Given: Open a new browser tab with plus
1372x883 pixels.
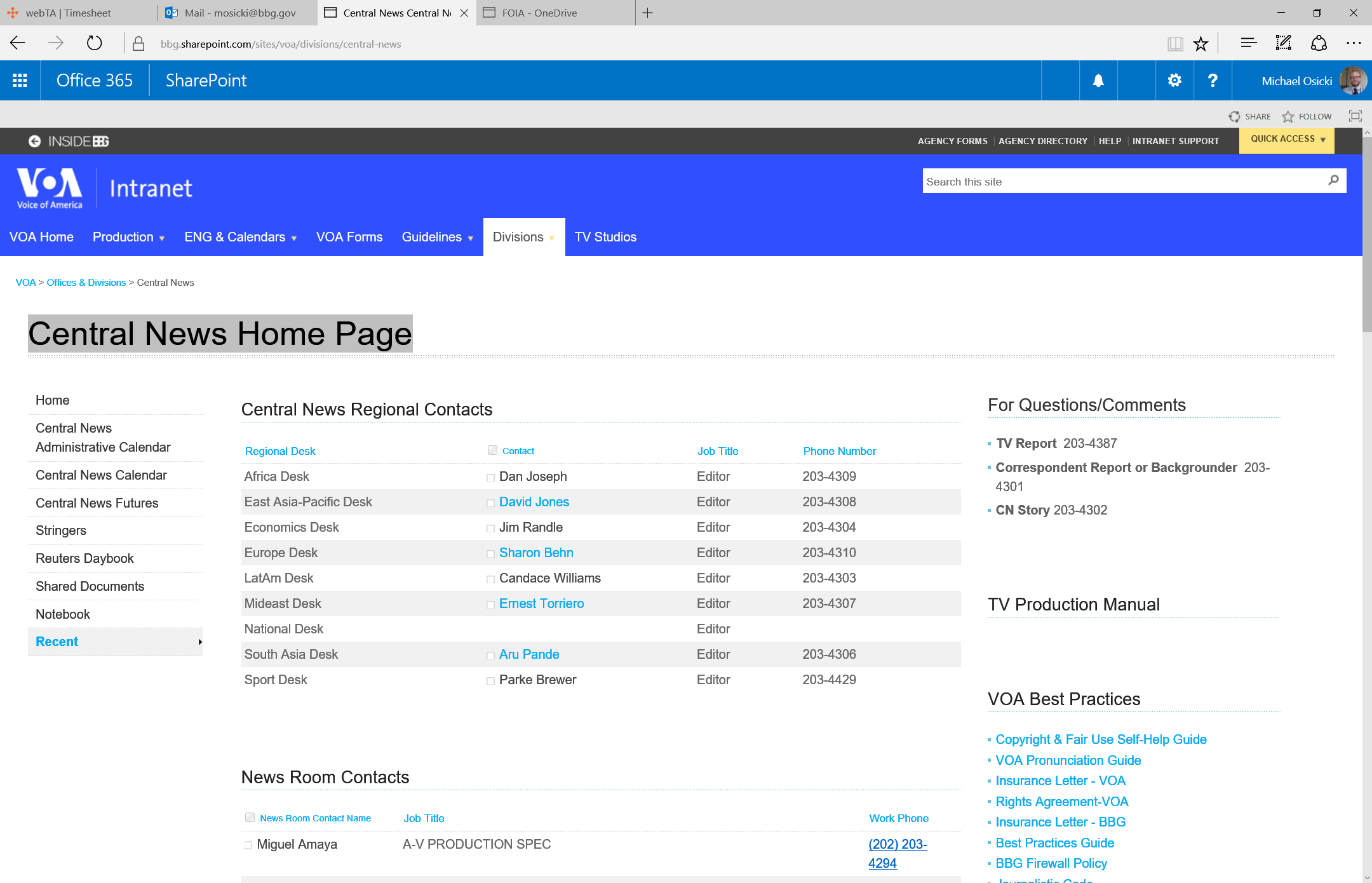Looking at the screenshot, I should (647, 13).
